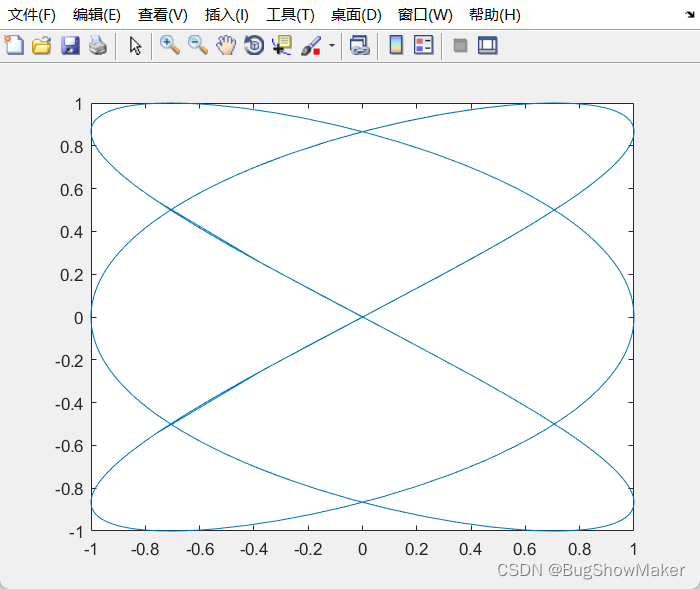Click the dock figure arrow icon

point(690,15)
